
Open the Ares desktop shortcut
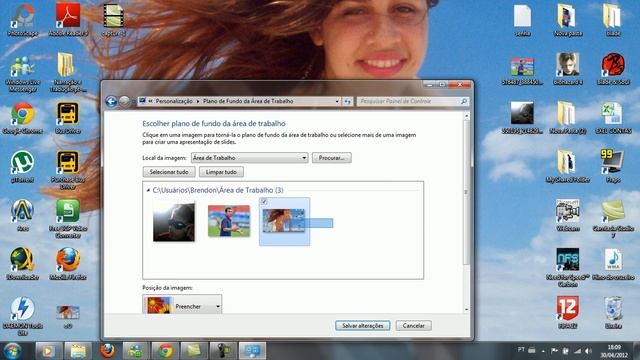pos(23,216)
